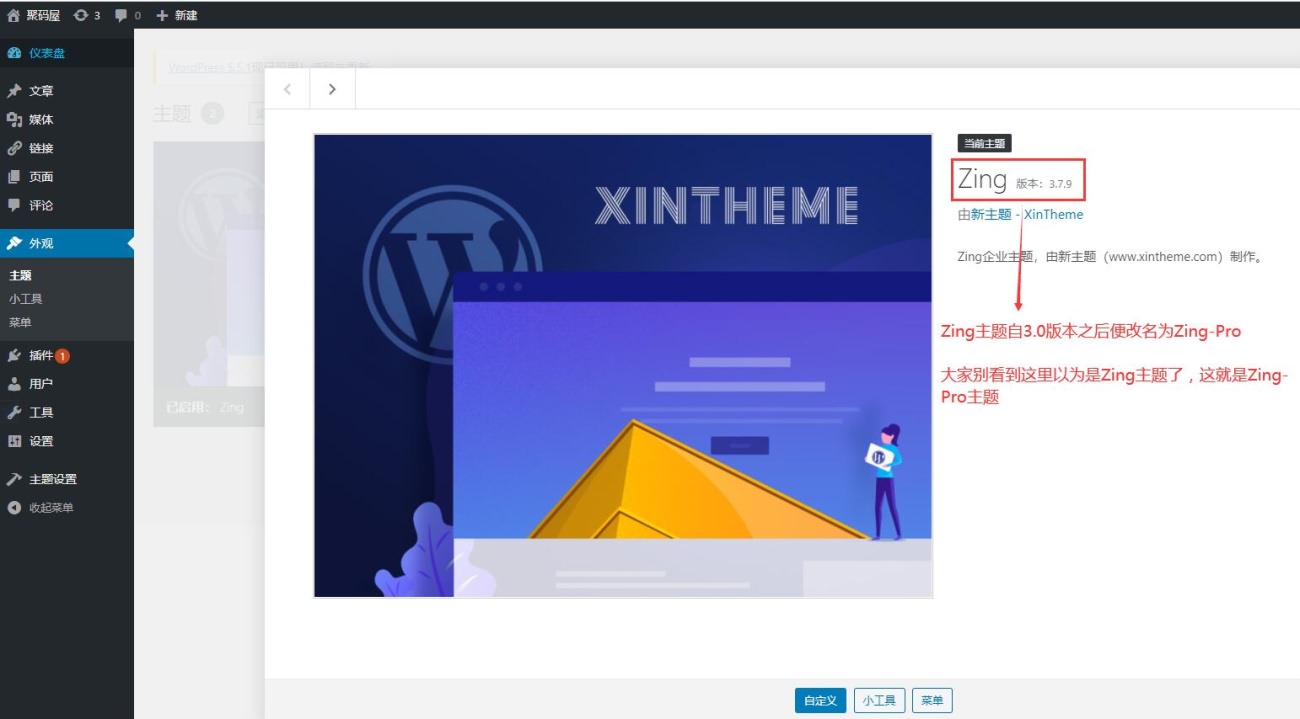Open the comments bubble icon showing 0
The image size is (1300, 719).
point(128,15)
